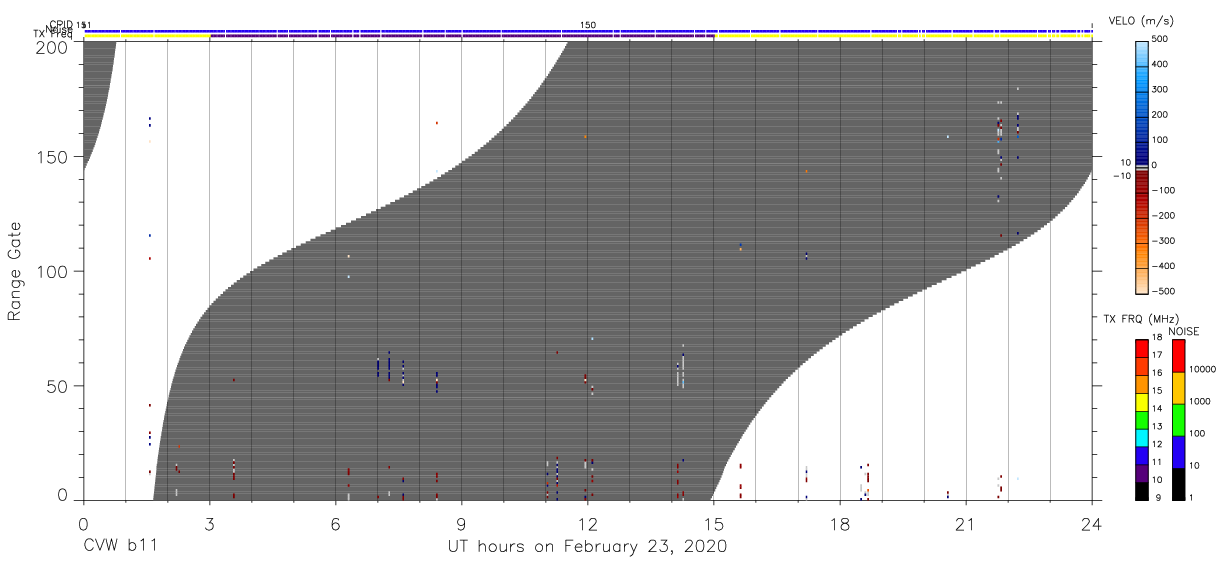The image size is (1228, 567).
Task: Click the 24 tick on the UT hours axis
Action: [1091, 524]
